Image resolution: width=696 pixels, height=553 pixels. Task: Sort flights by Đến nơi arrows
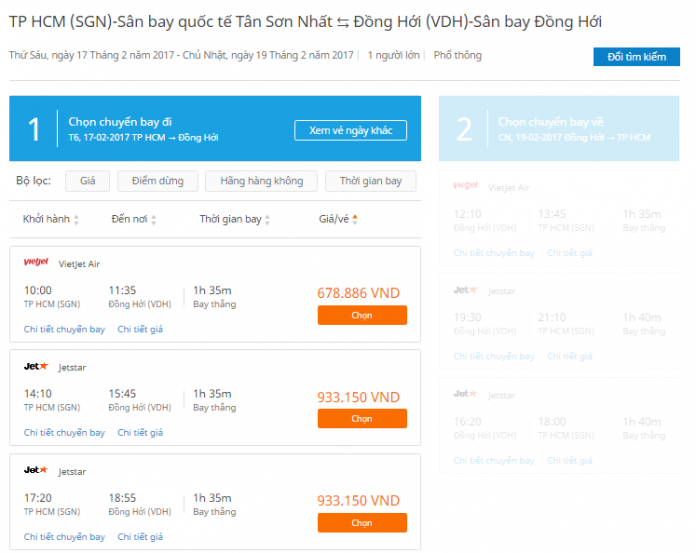pos(154,219)
